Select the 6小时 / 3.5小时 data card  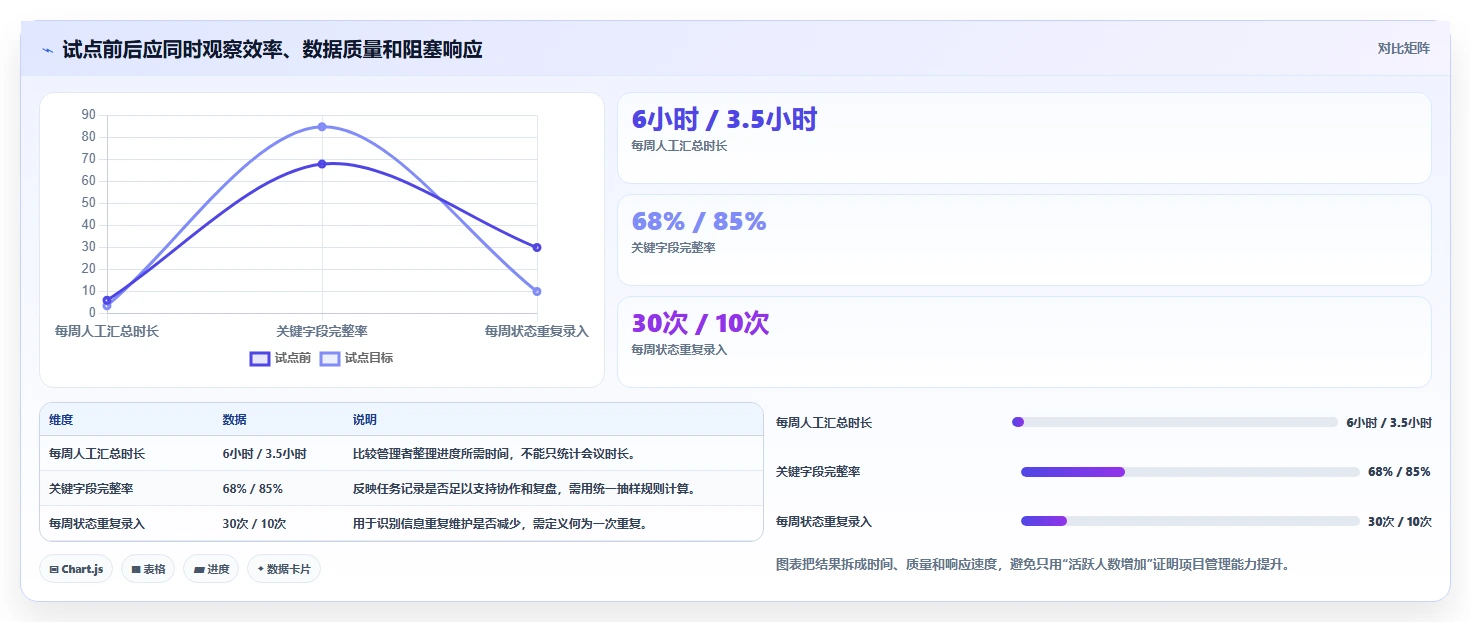[x=1024, y=138]
